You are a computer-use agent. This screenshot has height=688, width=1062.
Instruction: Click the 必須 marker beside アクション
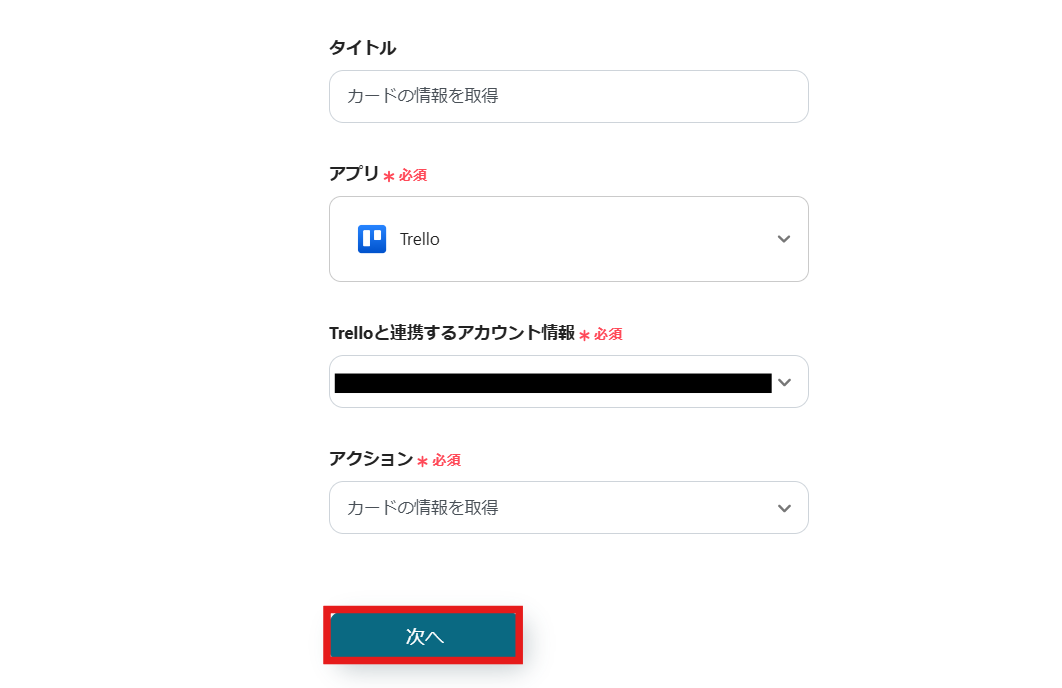click(x=446, y=460)
